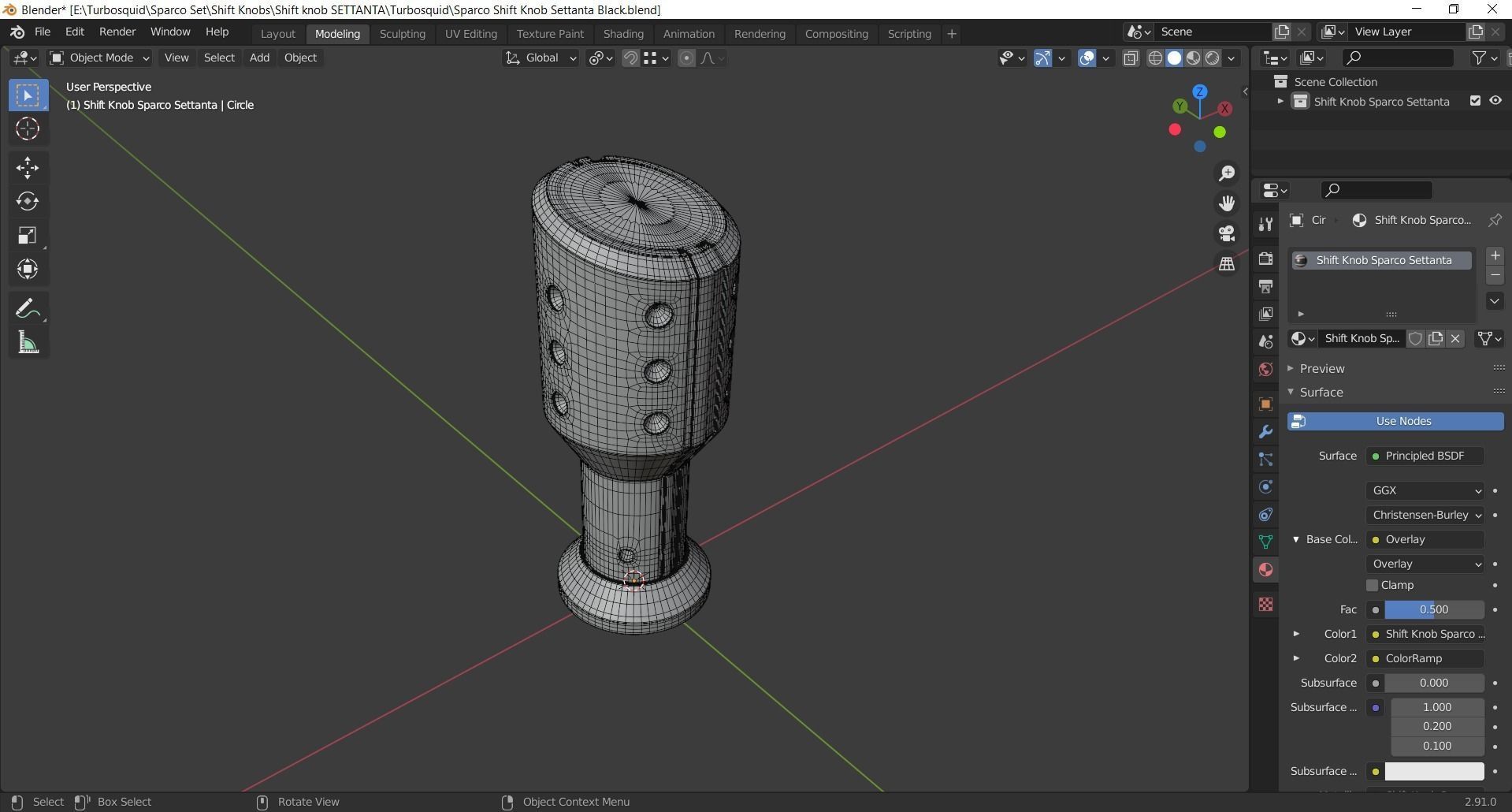The image size is (1512, 812).
Task: Switch to the UV Editing workspace
Action: (471, 34)
